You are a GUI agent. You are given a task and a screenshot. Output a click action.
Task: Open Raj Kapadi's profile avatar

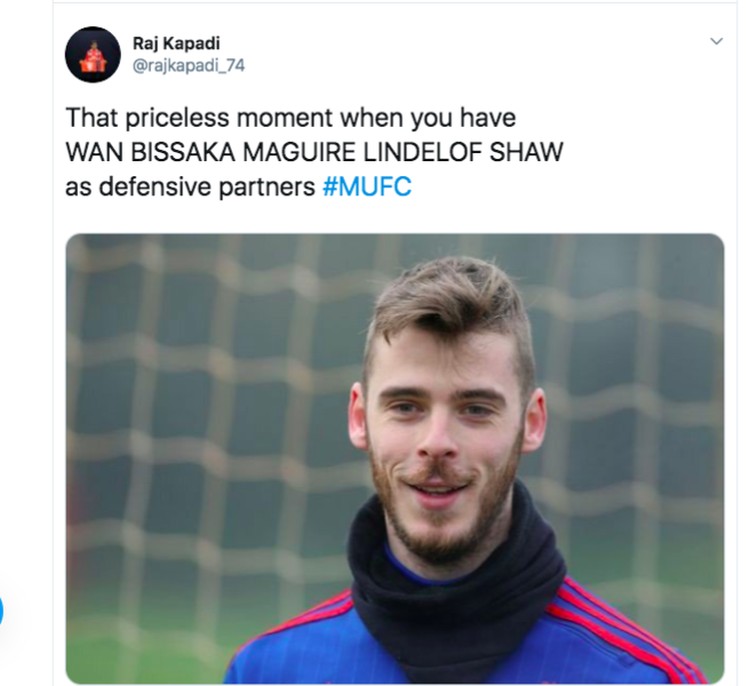click(x=93, y=55)
